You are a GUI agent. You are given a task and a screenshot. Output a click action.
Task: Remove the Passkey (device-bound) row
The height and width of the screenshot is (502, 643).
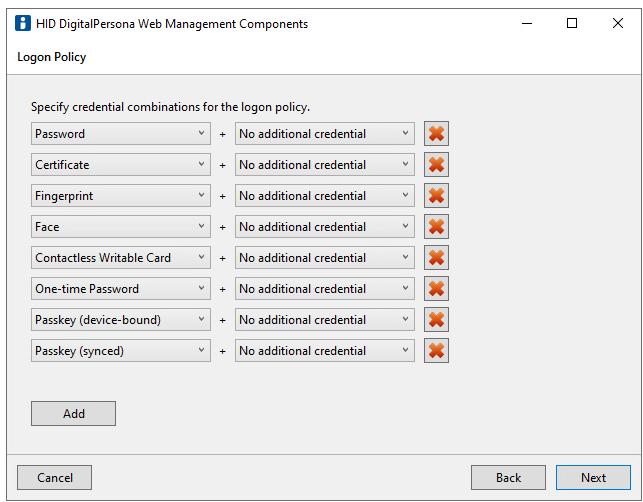pos(436,320)
